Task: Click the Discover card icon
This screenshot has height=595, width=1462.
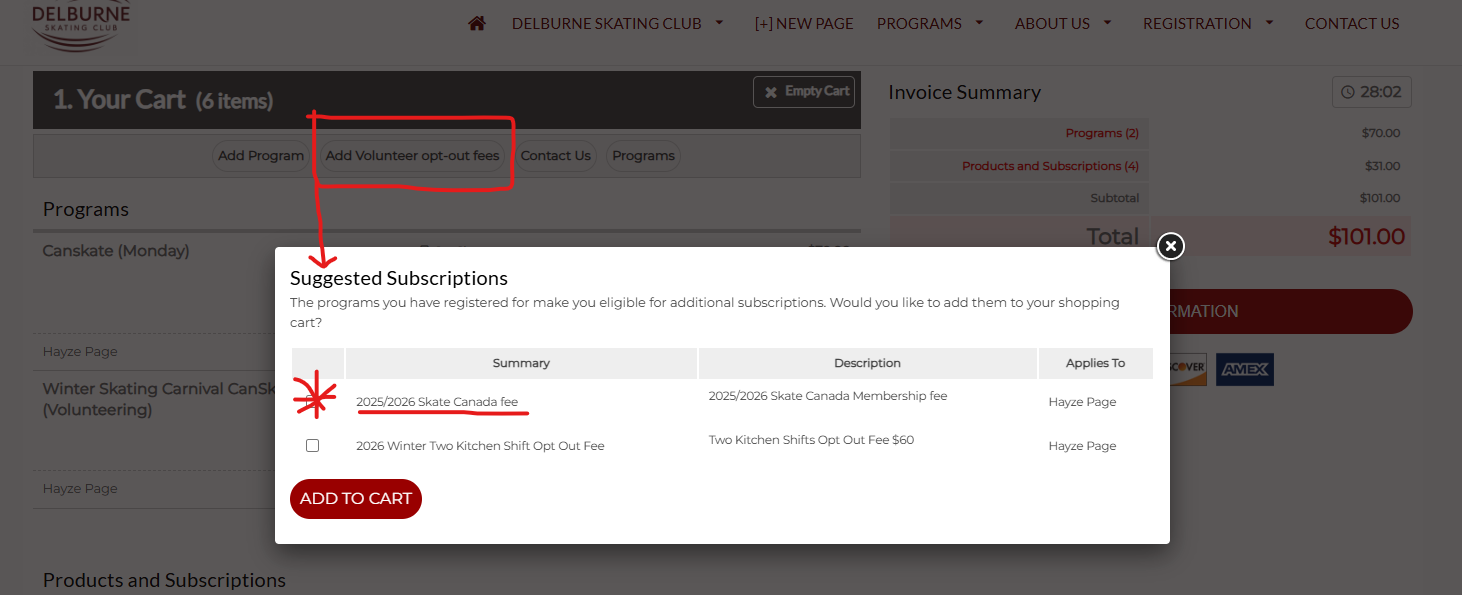Action: point(1188,368)
